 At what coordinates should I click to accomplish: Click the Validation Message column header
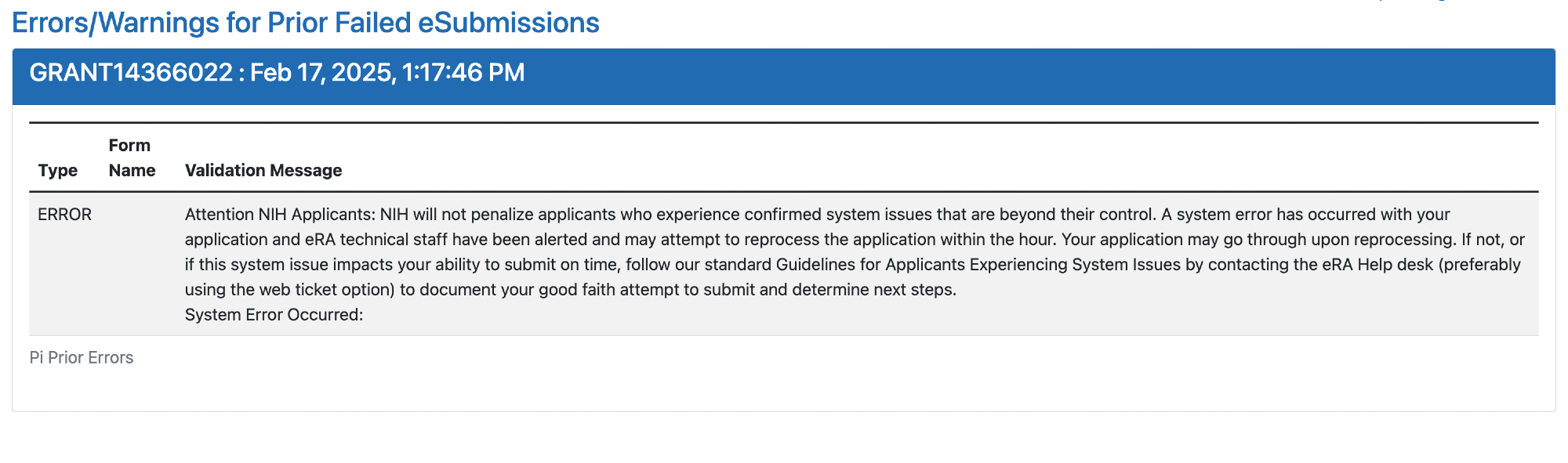coord(263,171)
